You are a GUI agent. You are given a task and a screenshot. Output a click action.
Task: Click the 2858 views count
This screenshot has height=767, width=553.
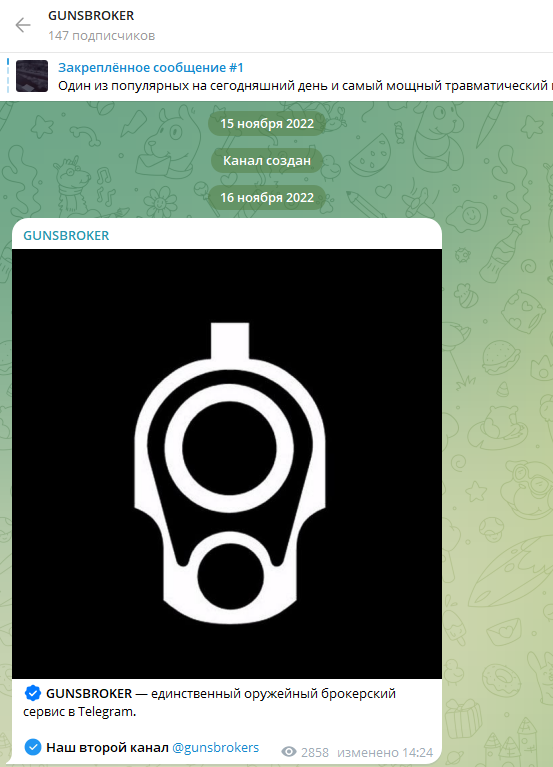pyautogui.click(x=315, y=752)
